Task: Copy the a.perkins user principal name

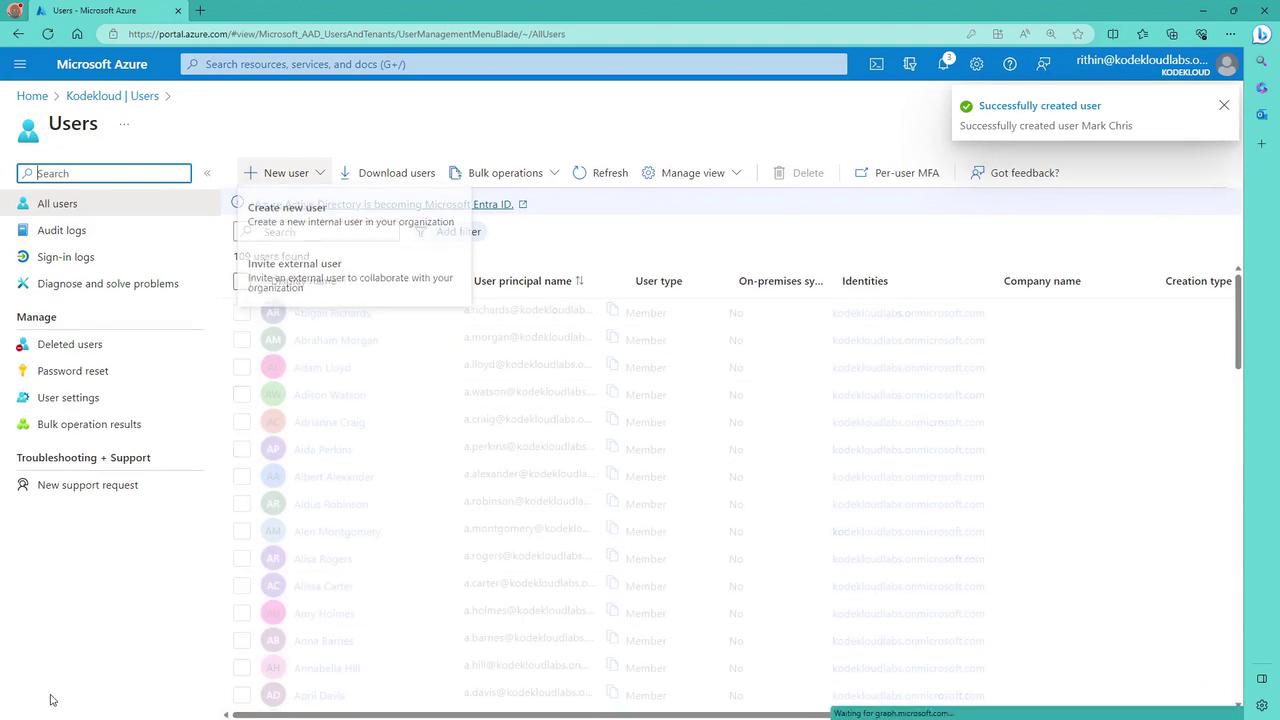Action: click(613, 446)
